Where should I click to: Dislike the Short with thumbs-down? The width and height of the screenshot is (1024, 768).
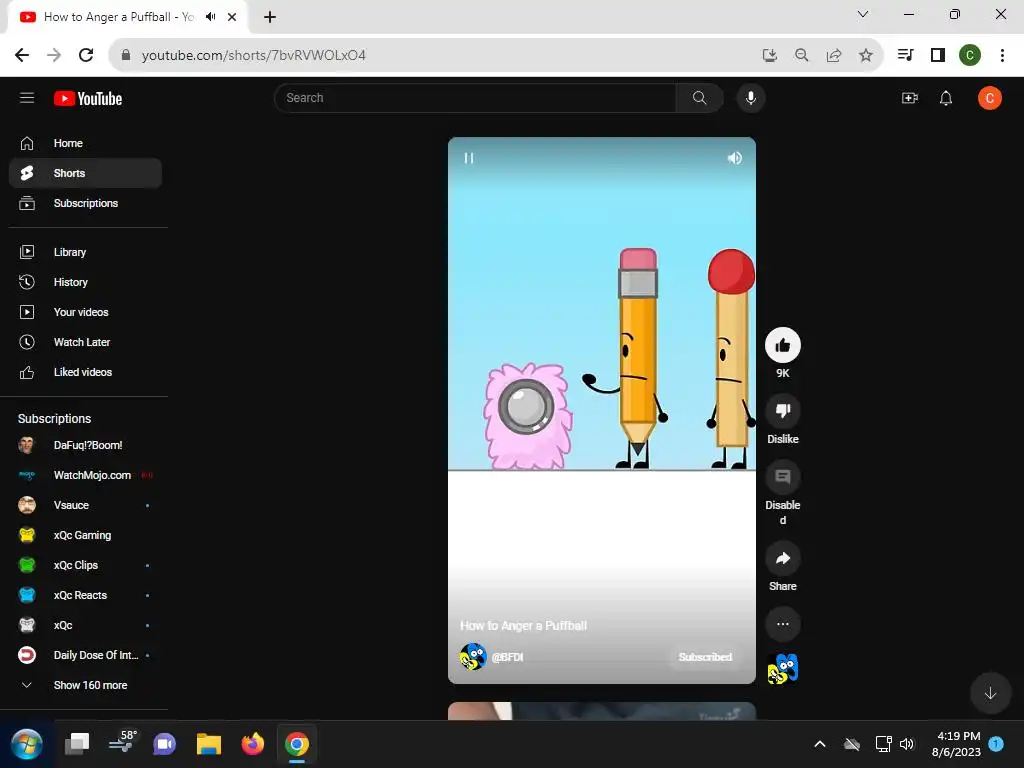click(x=782, y=411)
